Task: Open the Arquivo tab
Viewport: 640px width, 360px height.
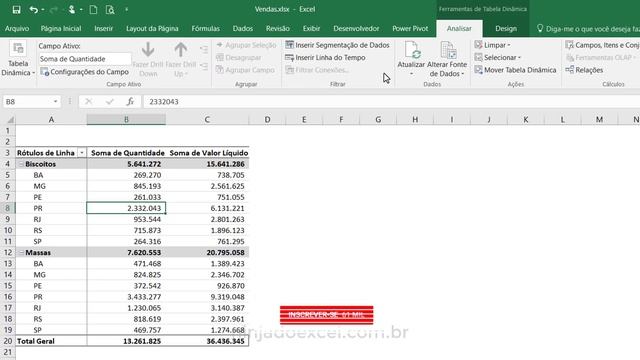Action: point(17,29)
